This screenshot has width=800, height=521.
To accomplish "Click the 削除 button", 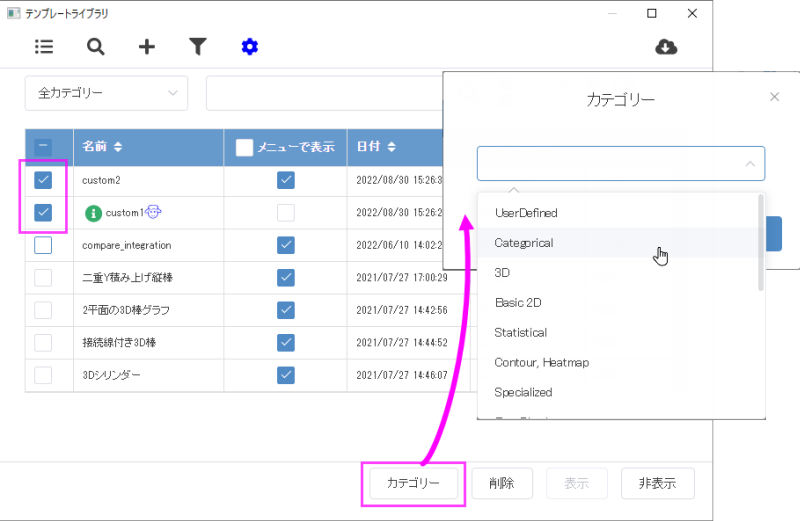I will click(502, 483).
